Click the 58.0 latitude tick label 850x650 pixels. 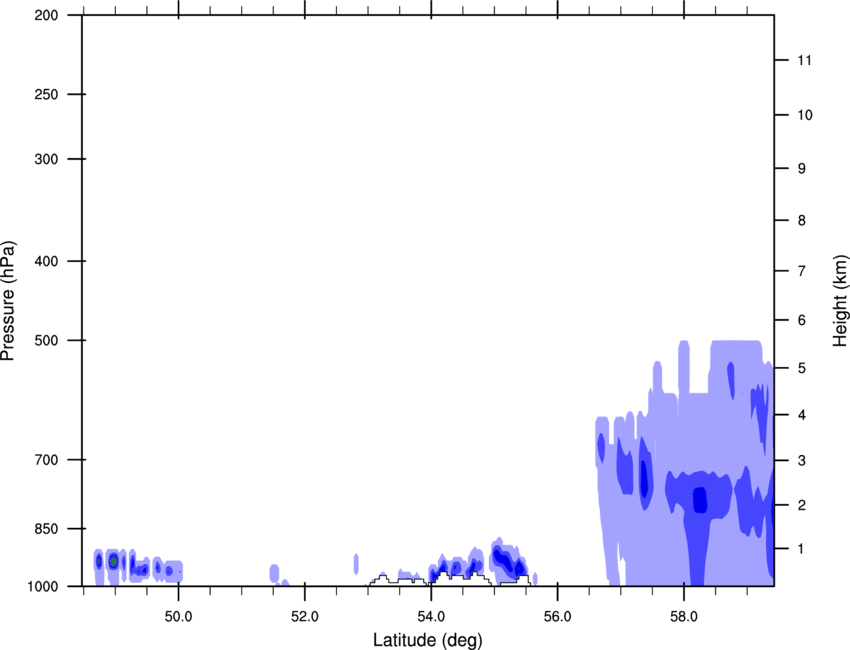[x=684, y=617]
